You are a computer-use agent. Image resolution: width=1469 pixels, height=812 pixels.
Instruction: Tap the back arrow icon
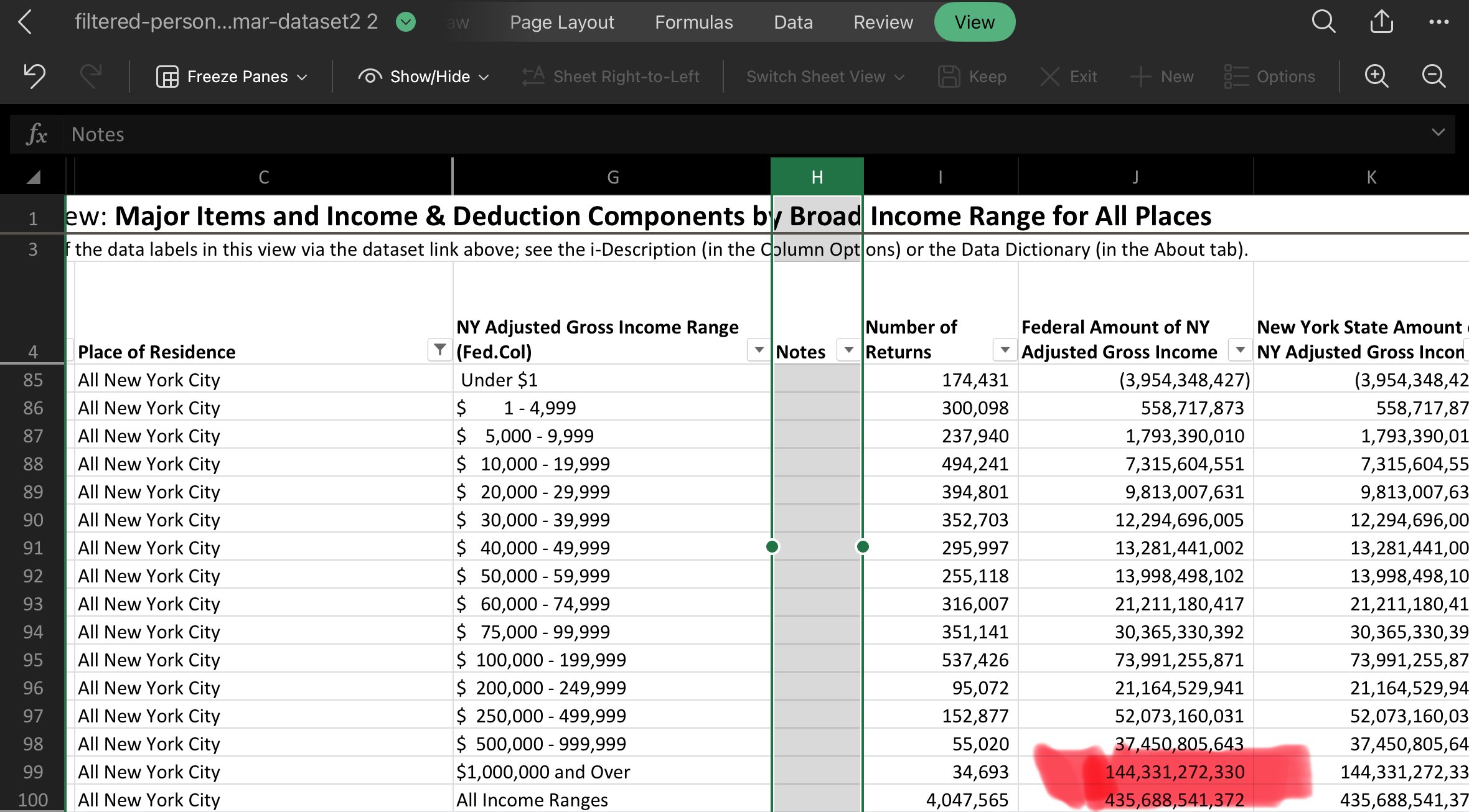[25, 22]
